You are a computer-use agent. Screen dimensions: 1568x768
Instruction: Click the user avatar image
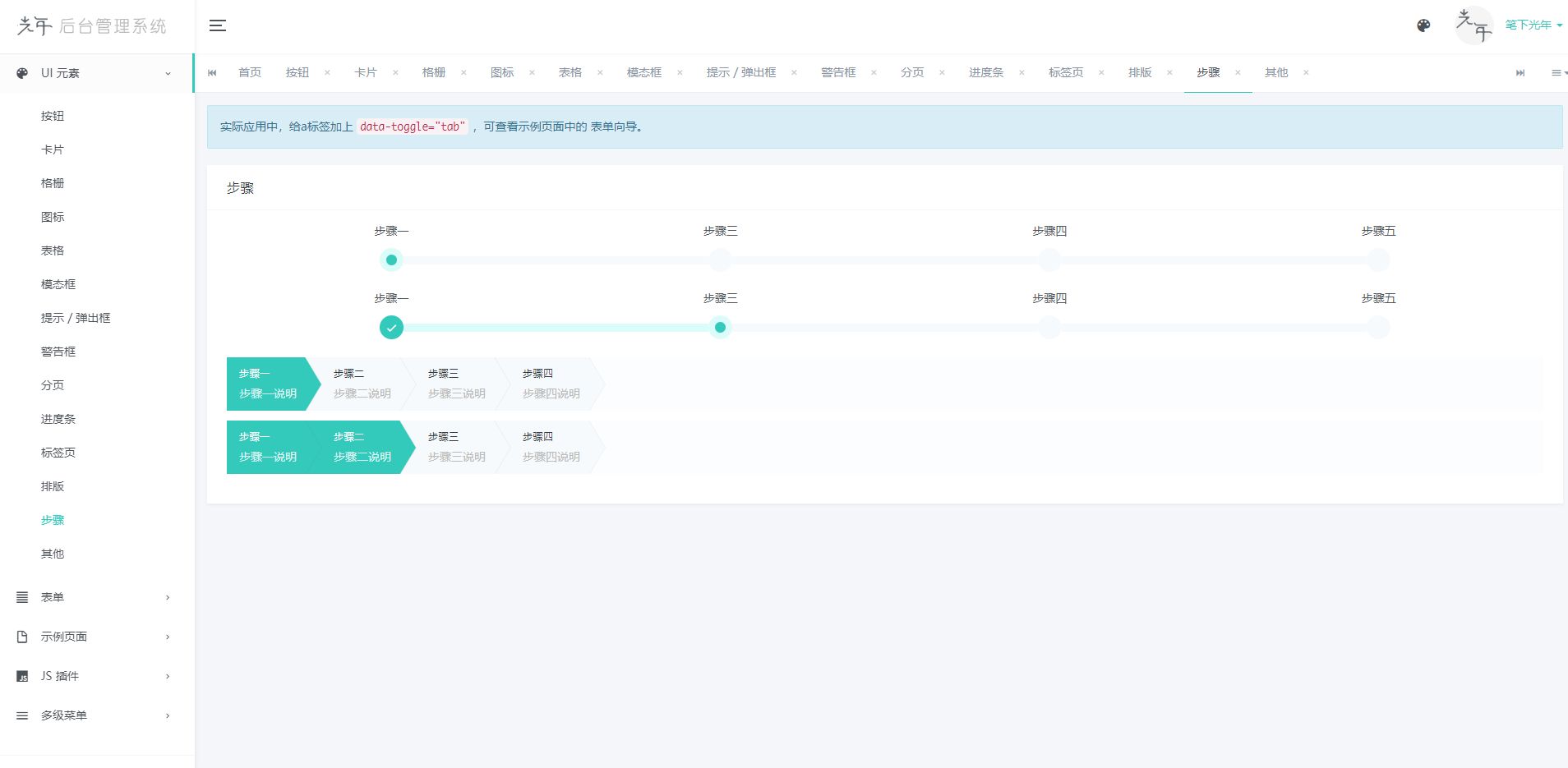pos(1473,25)
